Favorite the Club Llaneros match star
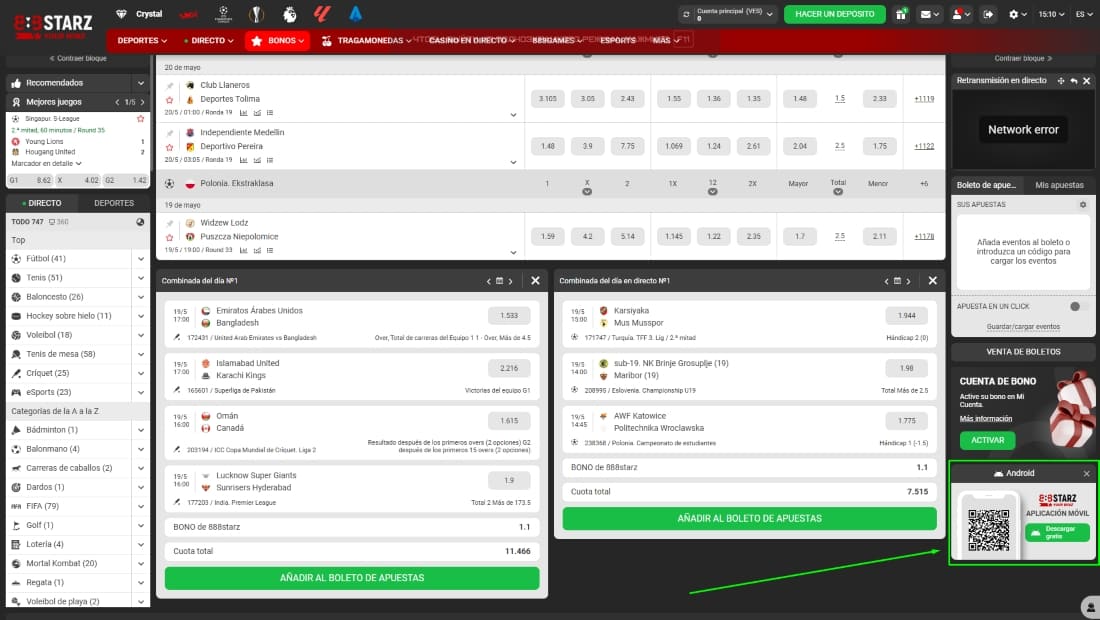Viewport: 1100px width, 620px height. 169,100
